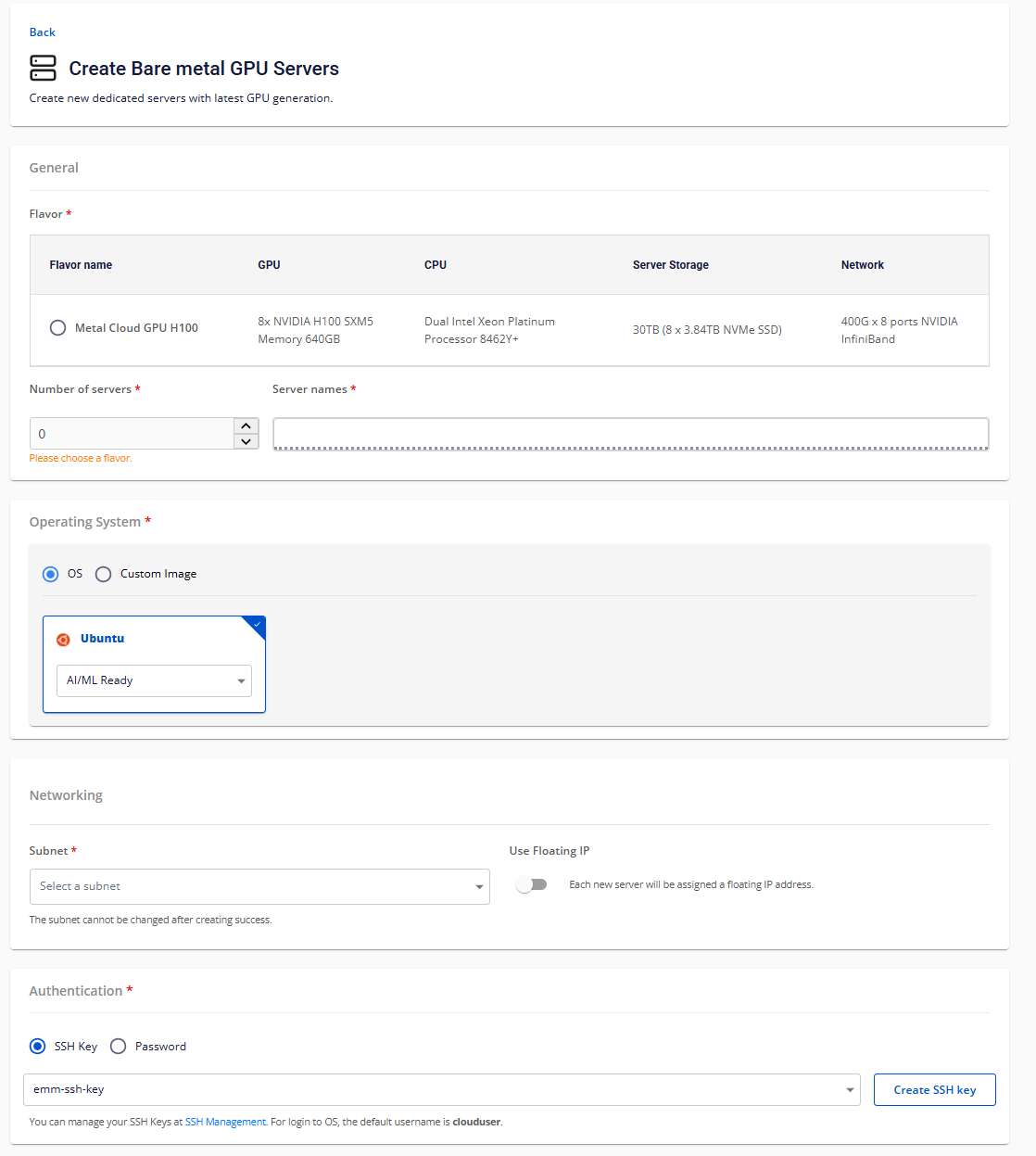Switch authentication to Password
Screen dimensions: 1036x1156
(119, 1047)
